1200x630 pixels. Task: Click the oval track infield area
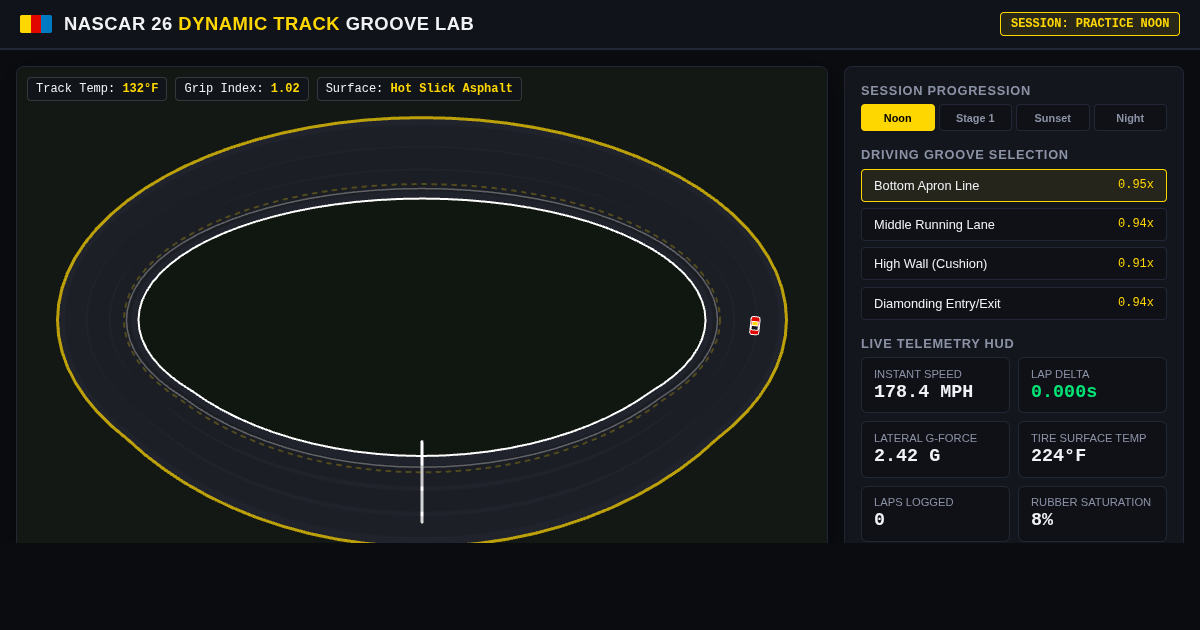click(x=422, y=325)
